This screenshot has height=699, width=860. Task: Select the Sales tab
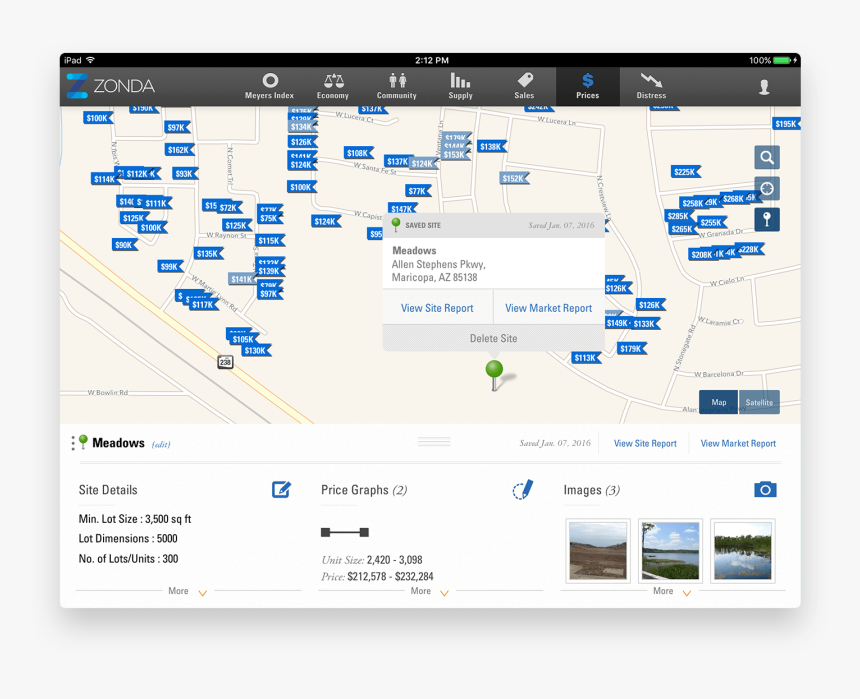pyautogui.click(x=524, y=87)
